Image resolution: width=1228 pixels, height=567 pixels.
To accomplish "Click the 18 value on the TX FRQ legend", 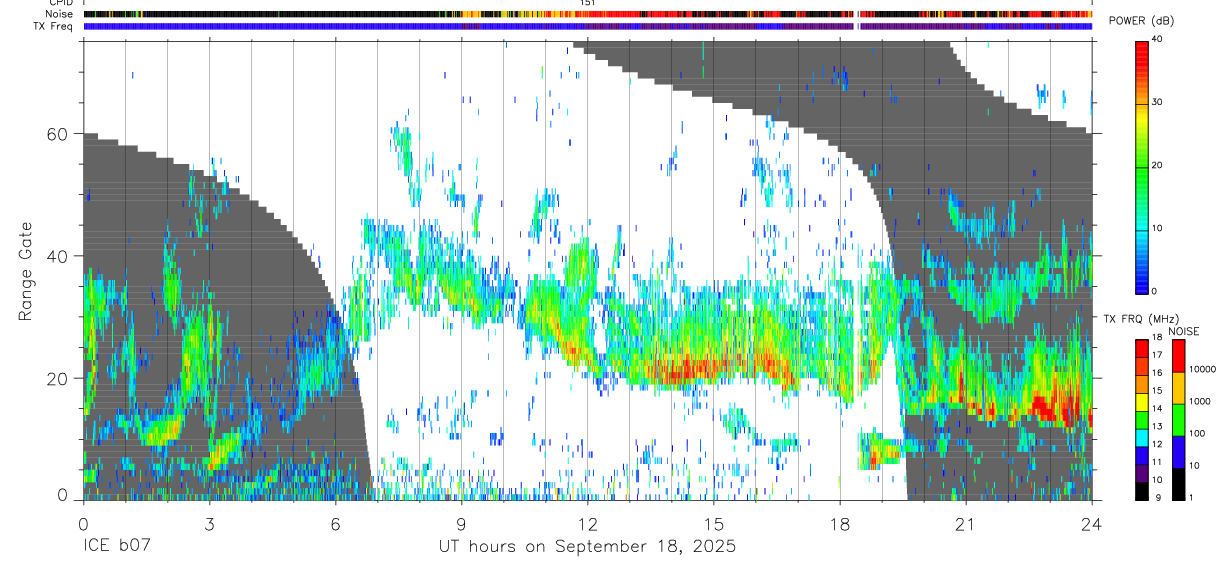I will coord(1158,340).
